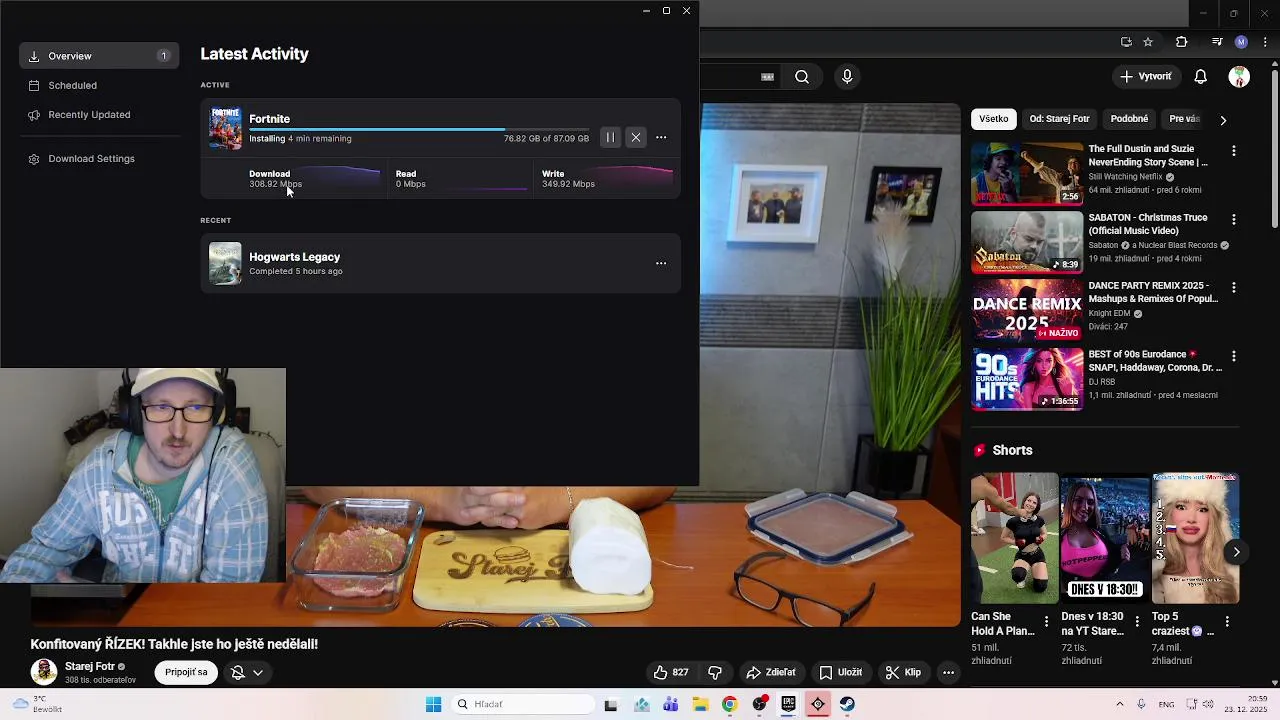Open the Starej Fotr channel avatar
Image resolution: width=1280 pixels, height=720 pixels.
pos(44,672)
